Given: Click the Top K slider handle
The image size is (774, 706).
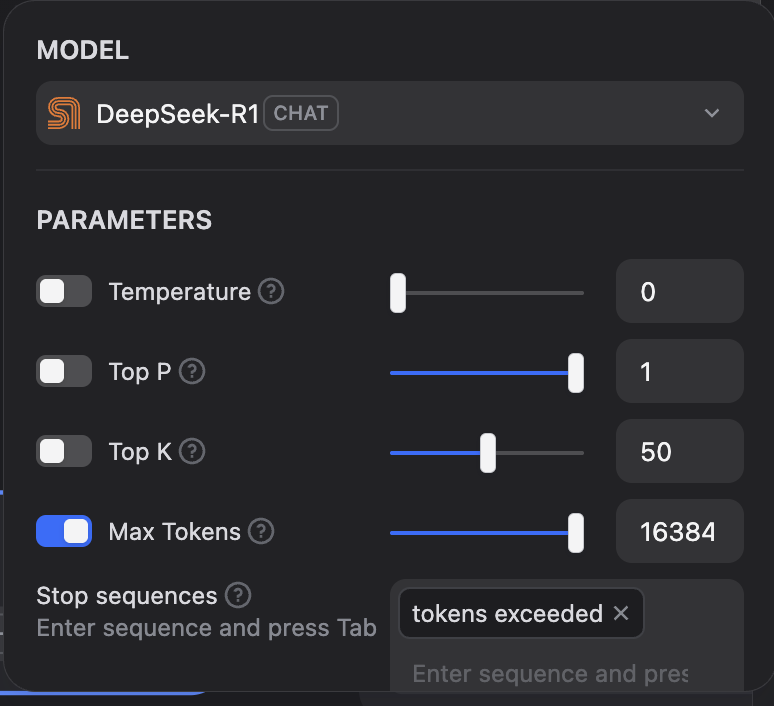Looking at the screenshot, I should click(488, 453).
